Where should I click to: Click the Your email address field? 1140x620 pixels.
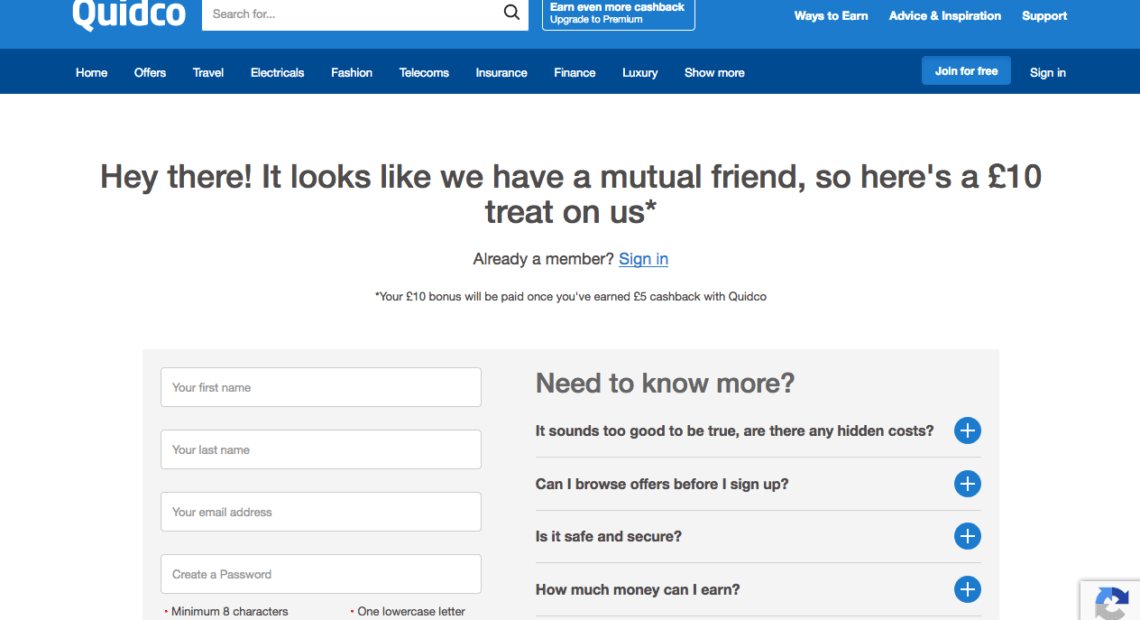[x=321, y=512]
